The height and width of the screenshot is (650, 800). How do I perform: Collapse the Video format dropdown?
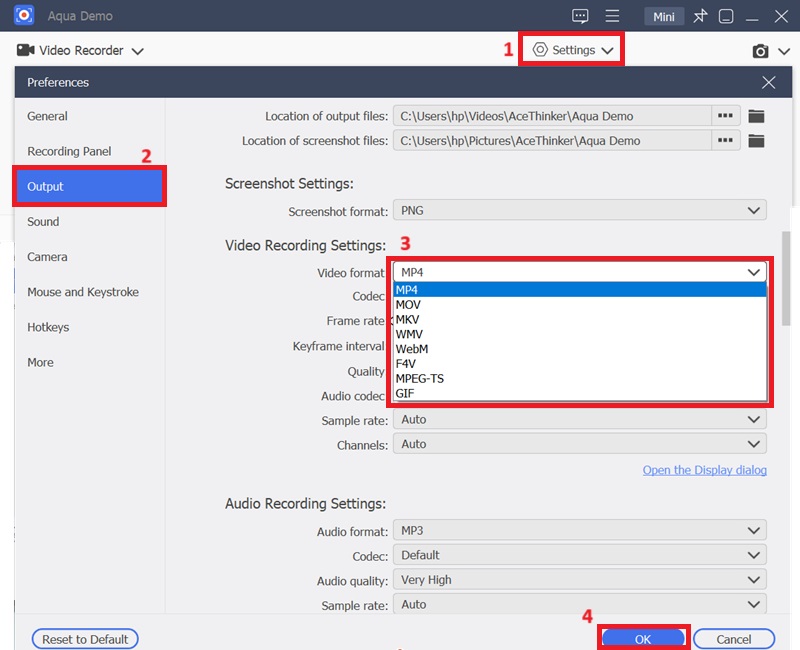point(580,272)
